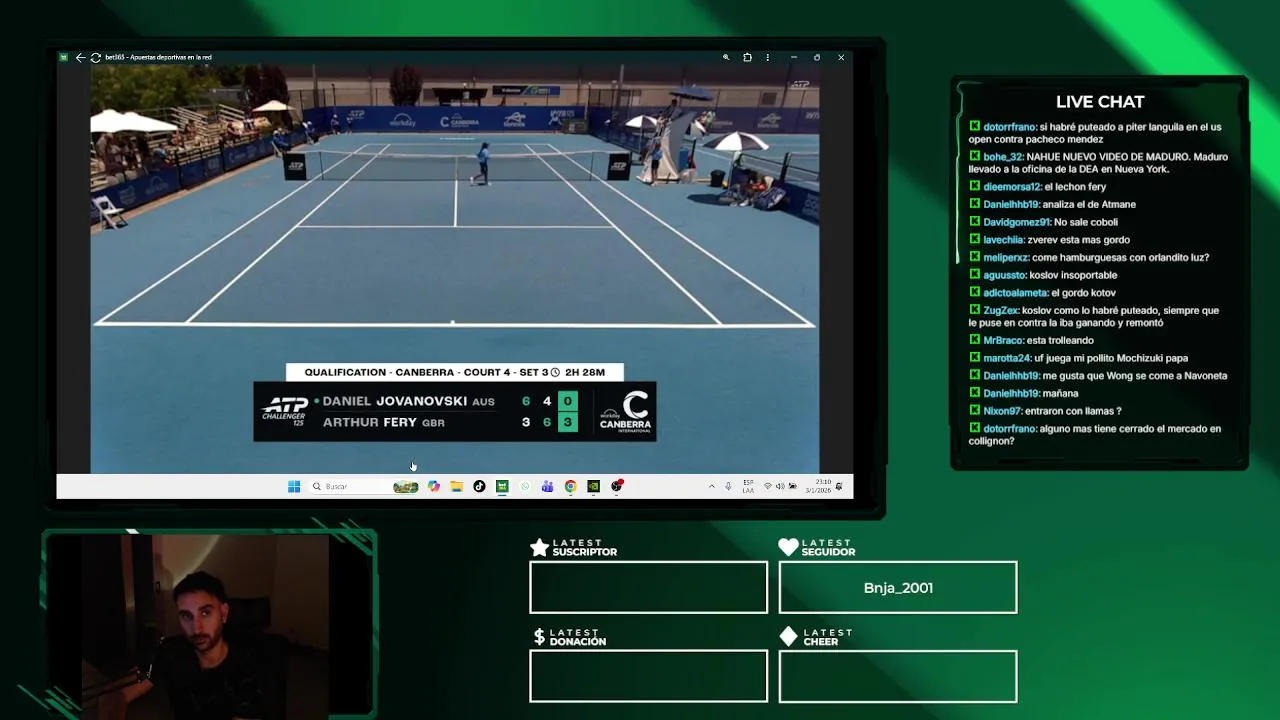Click username Davidgomez91 in chat
The width and height of the screenshot is (1280, 720).
(x=1017, y=222)
